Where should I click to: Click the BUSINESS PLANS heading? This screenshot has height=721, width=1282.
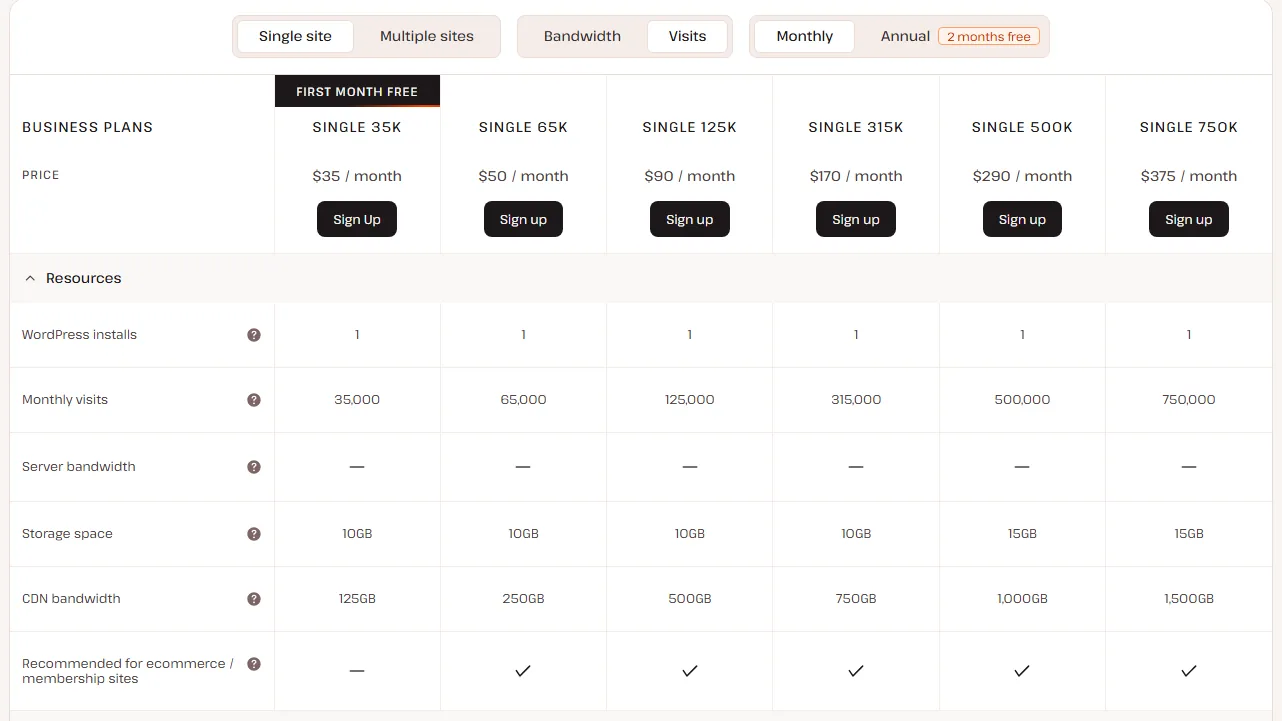click(x=87, y=127)
